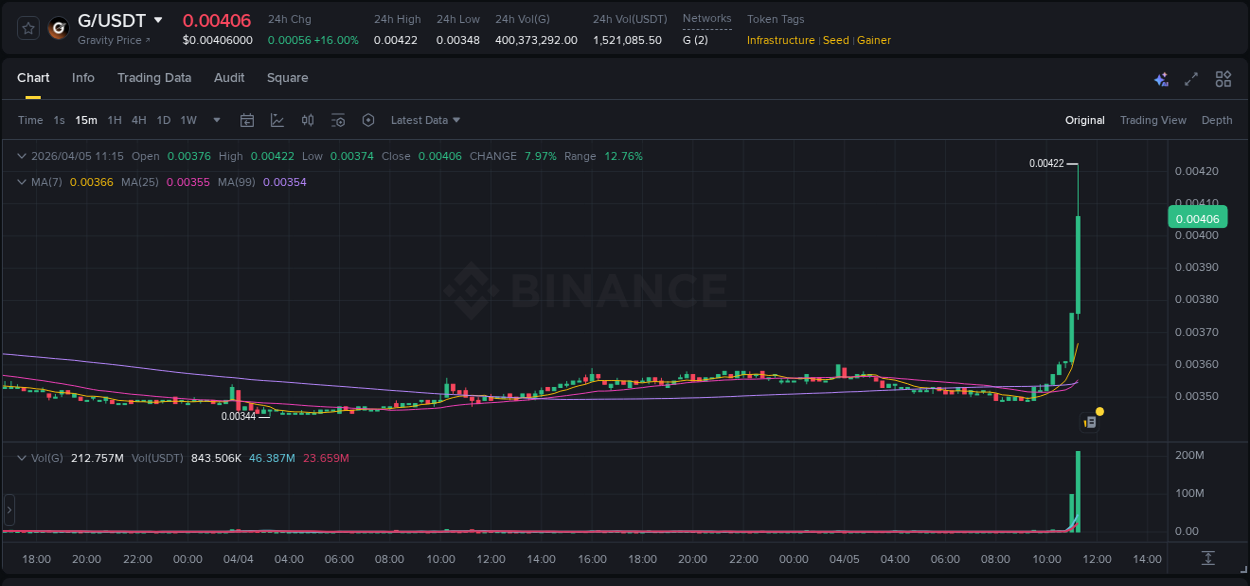
Task: Open the Infrastructure token tag link
Action: 779,40
